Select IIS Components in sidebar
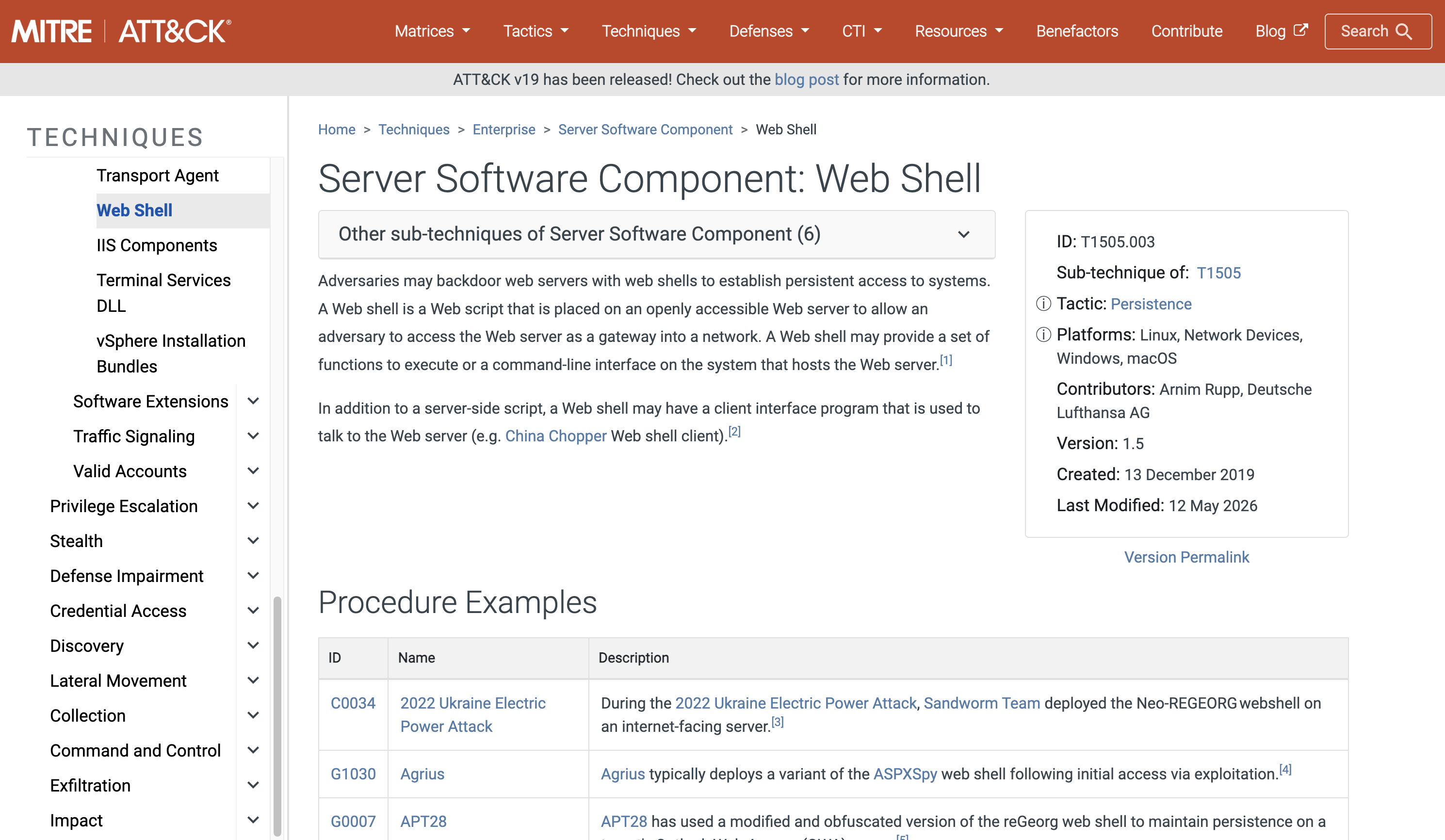 [157, 245]
